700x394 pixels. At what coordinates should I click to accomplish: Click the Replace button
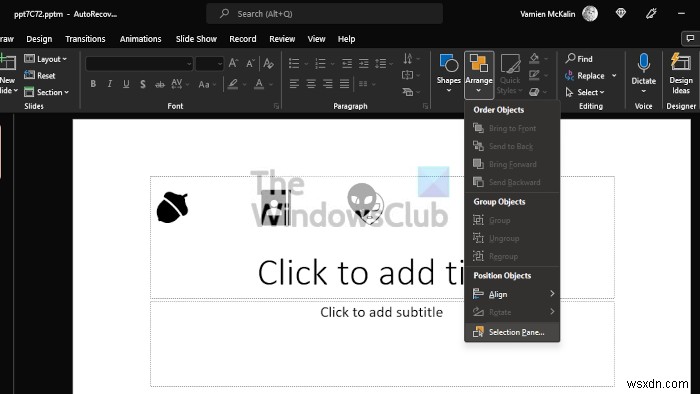point(584,75)
